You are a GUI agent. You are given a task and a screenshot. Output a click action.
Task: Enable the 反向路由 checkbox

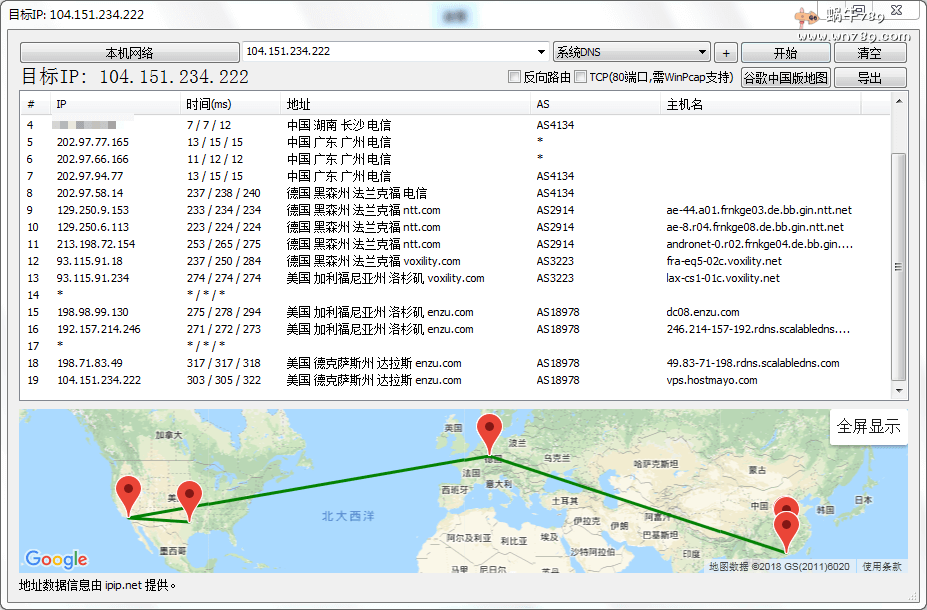tap(515, 77)
